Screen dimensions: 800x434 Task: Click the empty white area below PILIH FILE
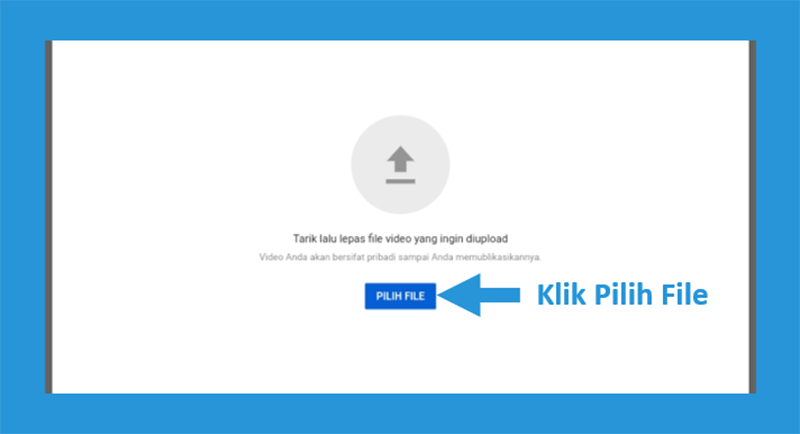pyautogui.click(x=400, y=352)
